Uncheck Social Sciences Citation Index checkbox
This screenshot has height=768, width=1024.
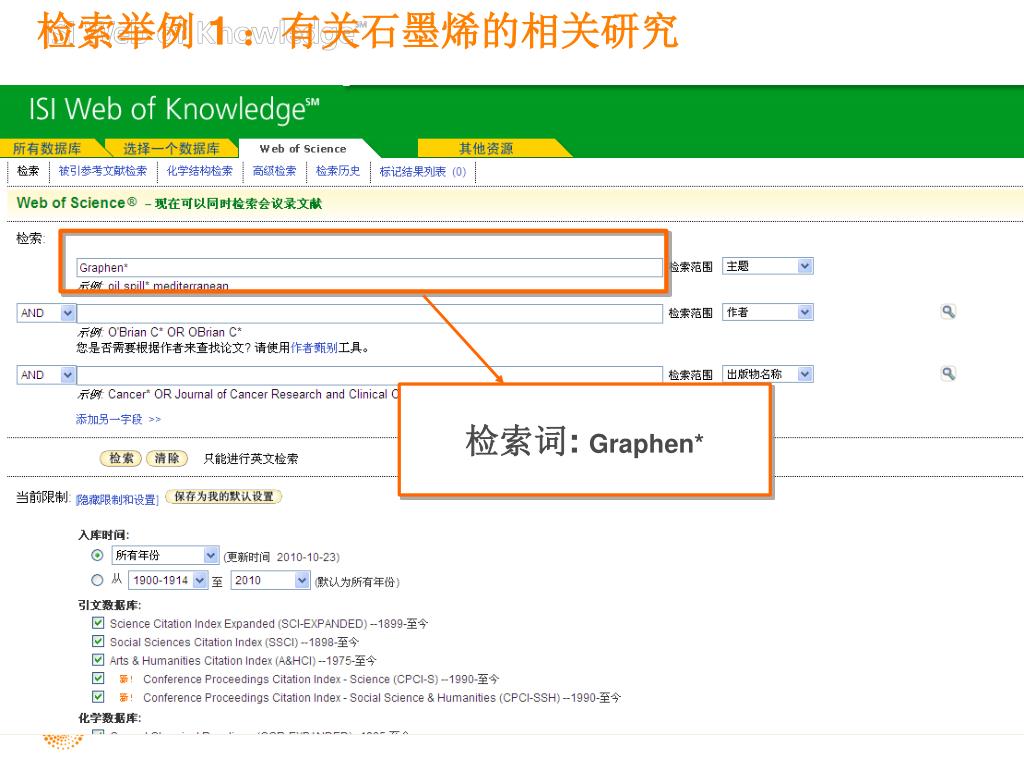coord(98,641)
